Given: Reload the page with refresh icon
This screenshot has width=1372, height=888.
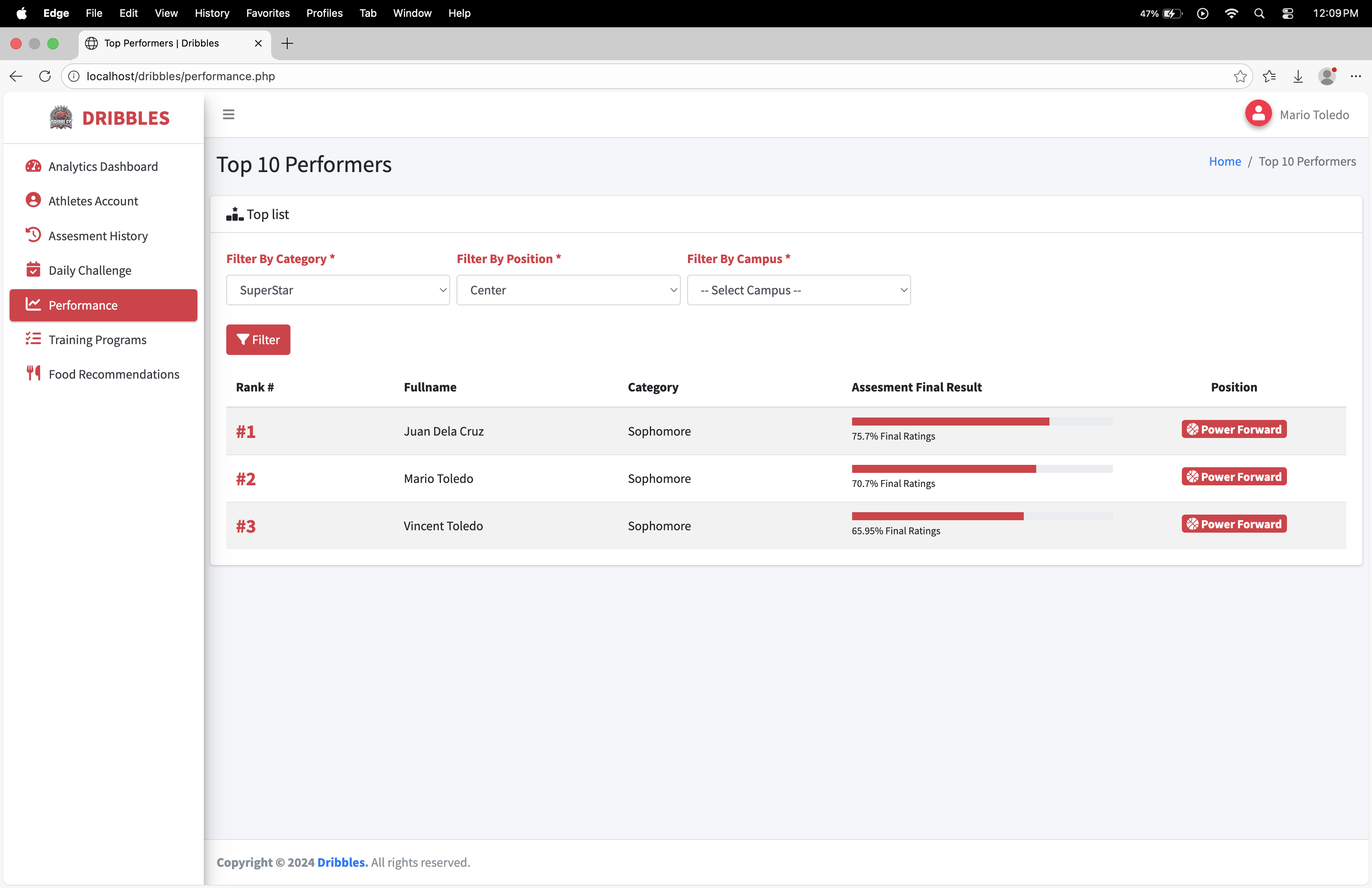Looking at the screenshot, I should coord(45,76).
